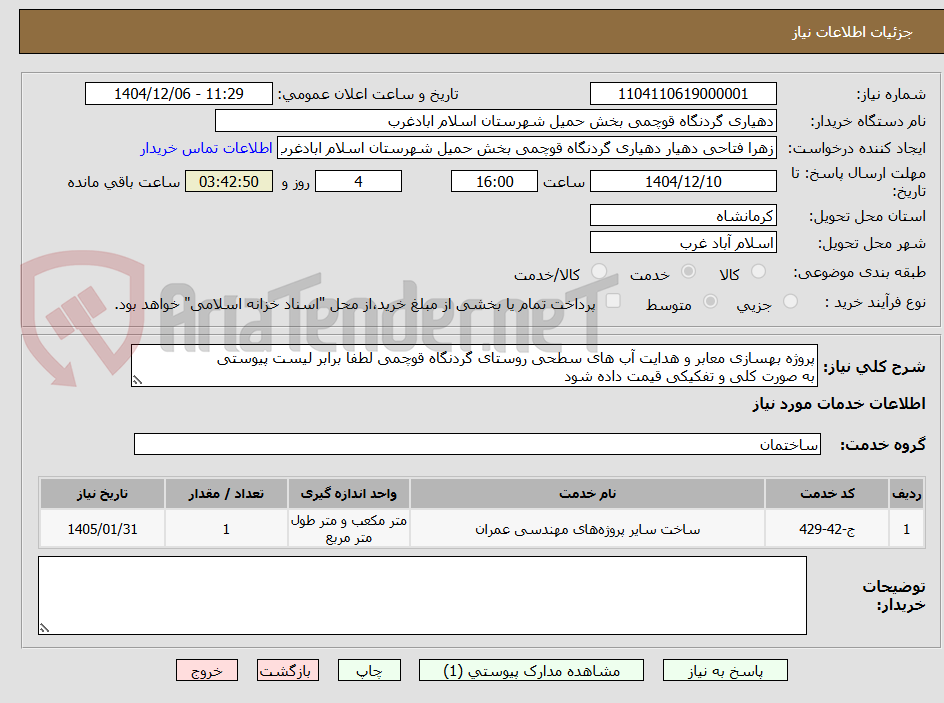The width and height of the screenshot is (944, 703).
Task: Click the need number field 1104110619000001
Action: point(683,94)
